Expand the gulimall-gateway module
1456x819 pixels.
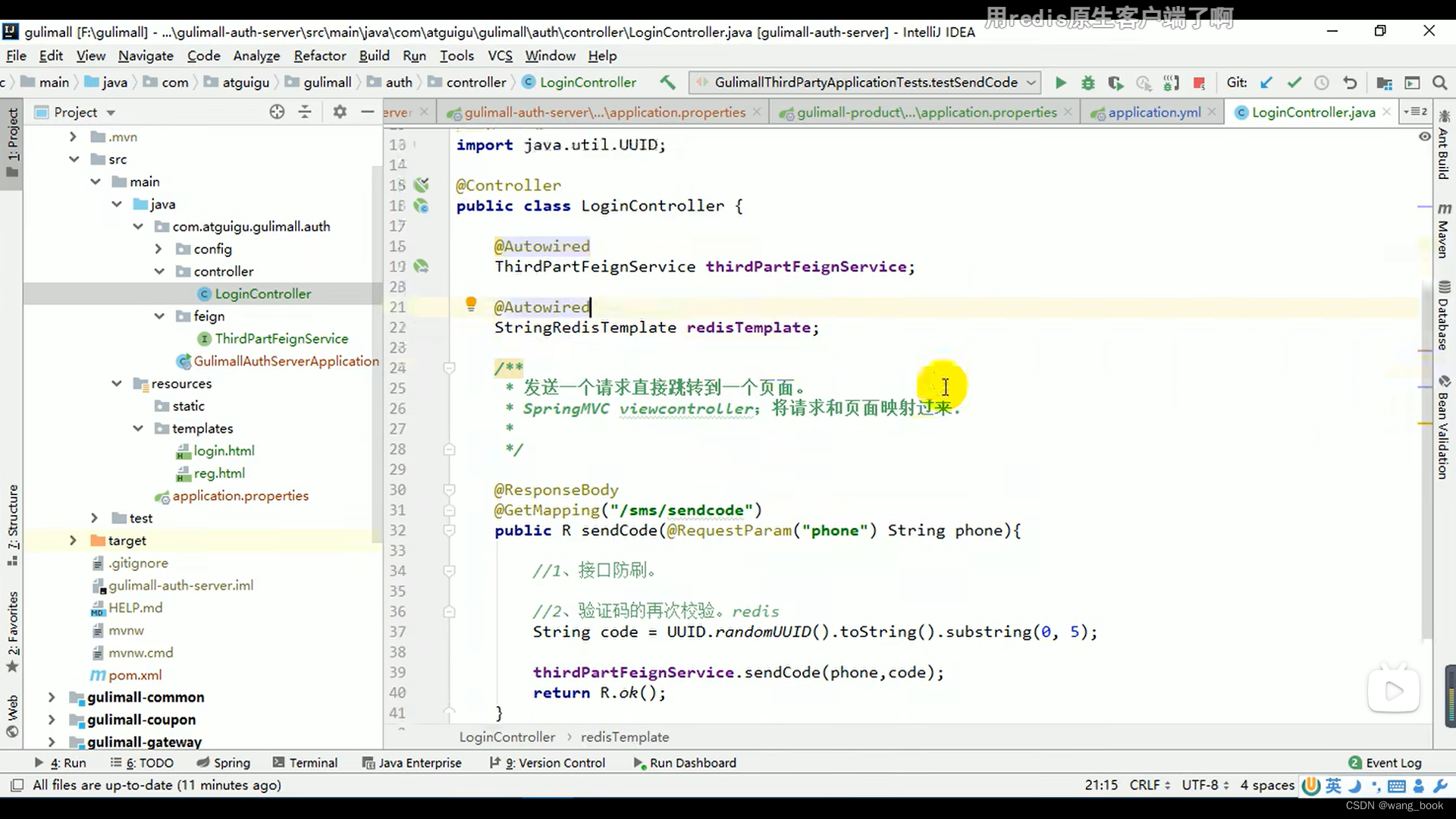[x=51, y=741]
